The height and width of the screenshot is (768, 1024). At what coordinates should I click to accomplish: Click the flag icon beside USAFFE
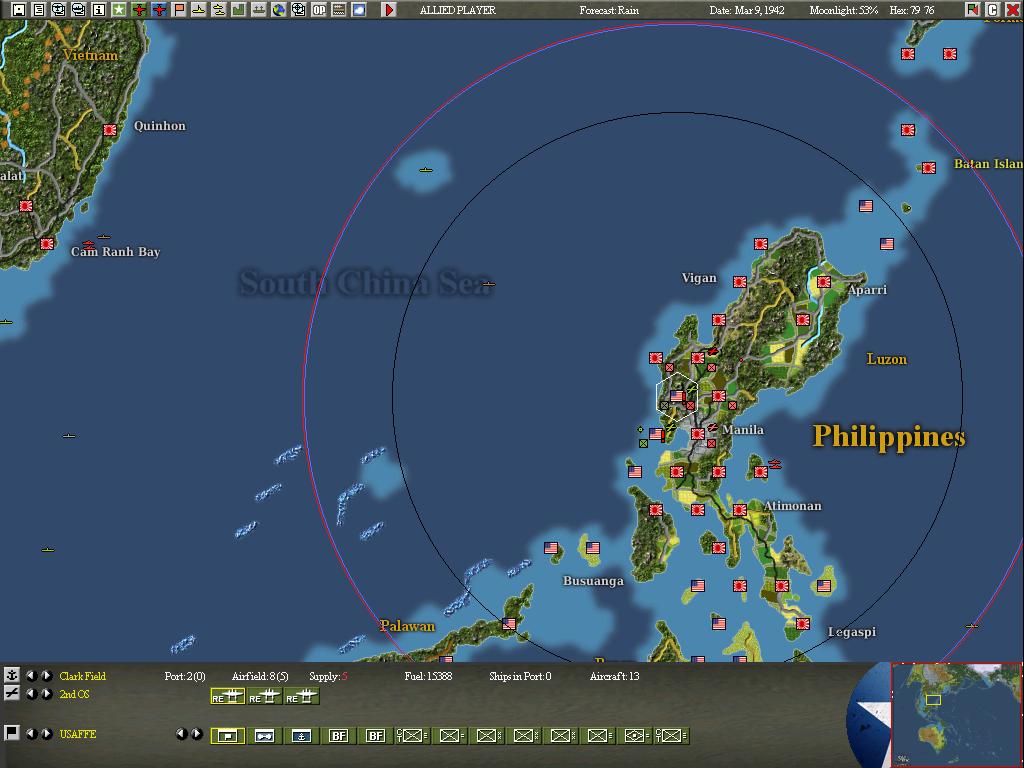11,733
